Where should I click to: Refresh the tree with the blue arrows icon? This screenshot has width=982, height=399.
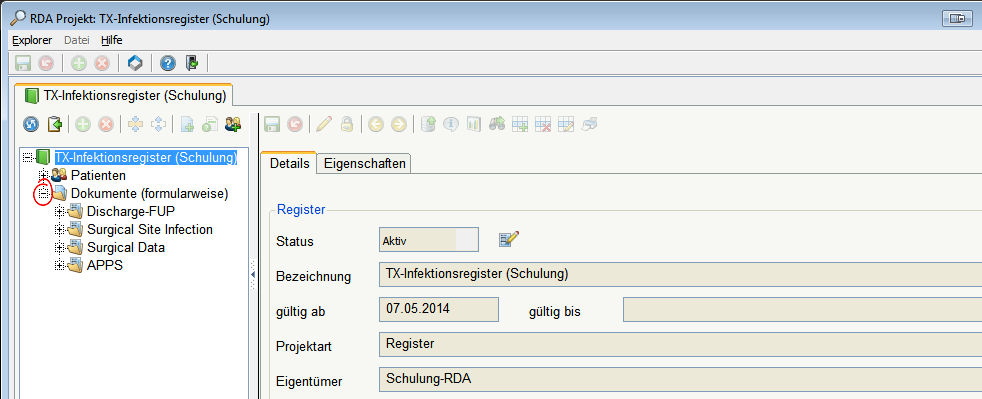(31, 125)
